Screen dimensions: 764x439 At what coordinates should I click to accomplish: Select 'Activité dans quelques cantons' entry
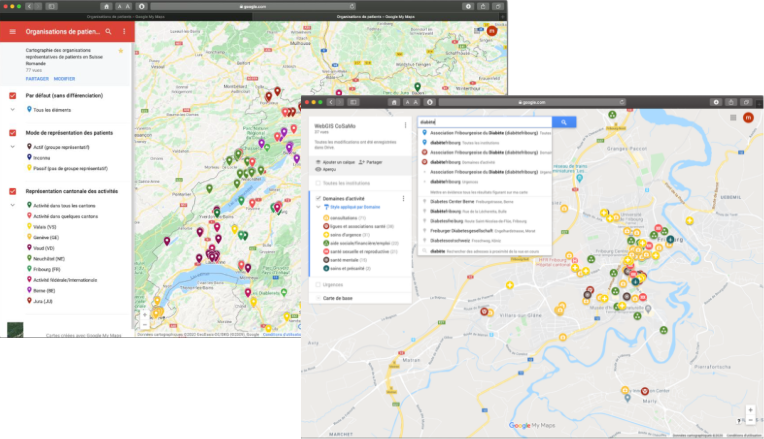pos(62,216)
